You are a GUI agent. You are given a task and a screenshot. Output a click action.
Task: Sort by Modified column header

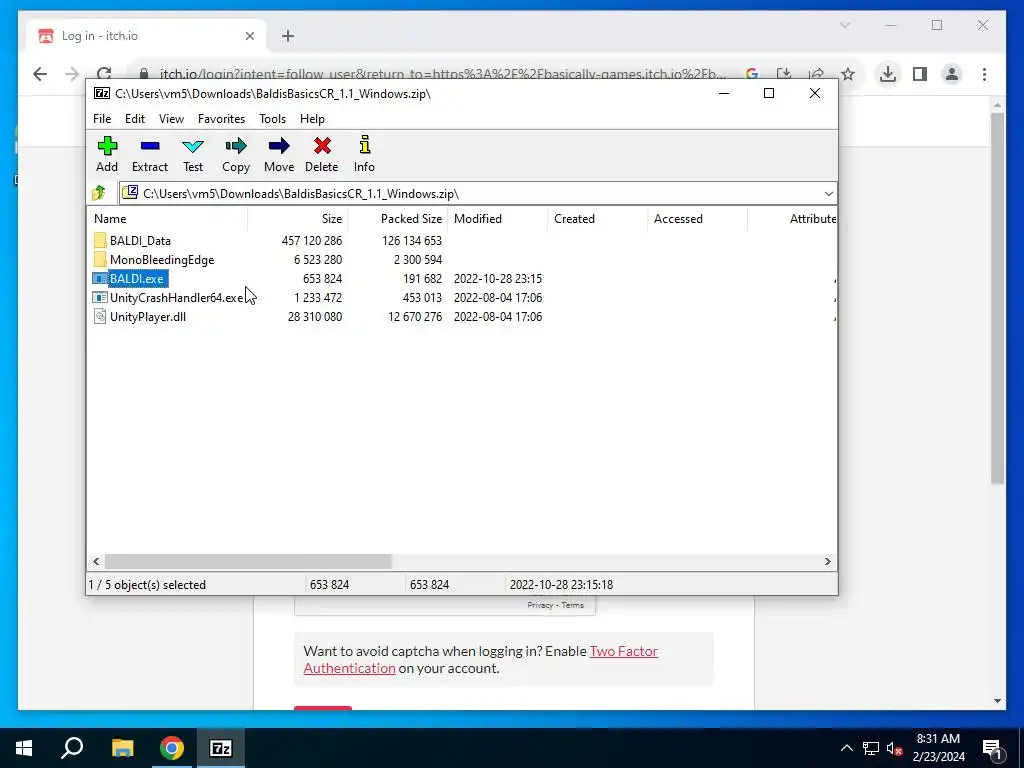pyautogui.click(x=498, y=219)
